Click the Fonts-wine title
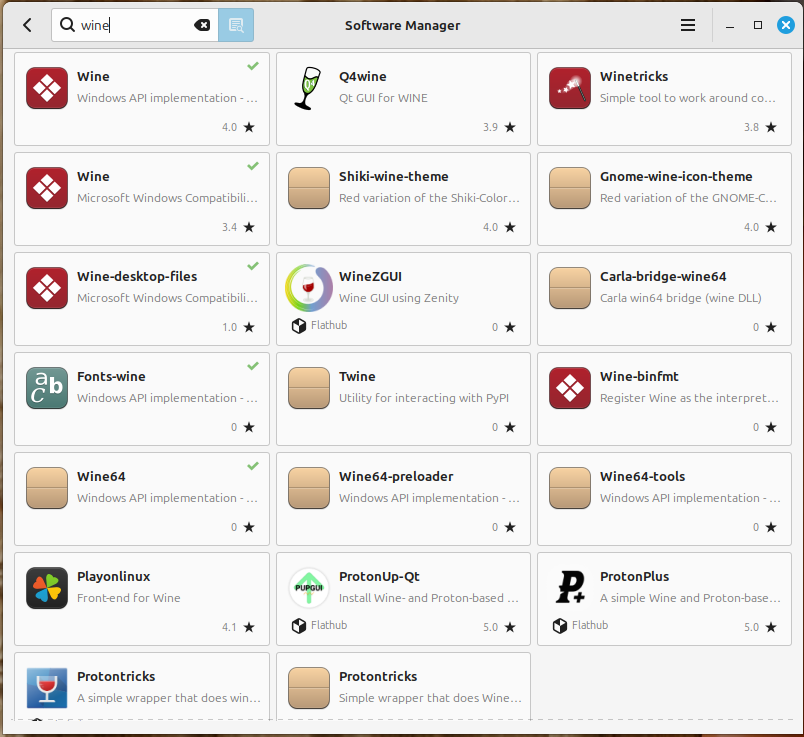The image size is (804, 737). [111, 376]
